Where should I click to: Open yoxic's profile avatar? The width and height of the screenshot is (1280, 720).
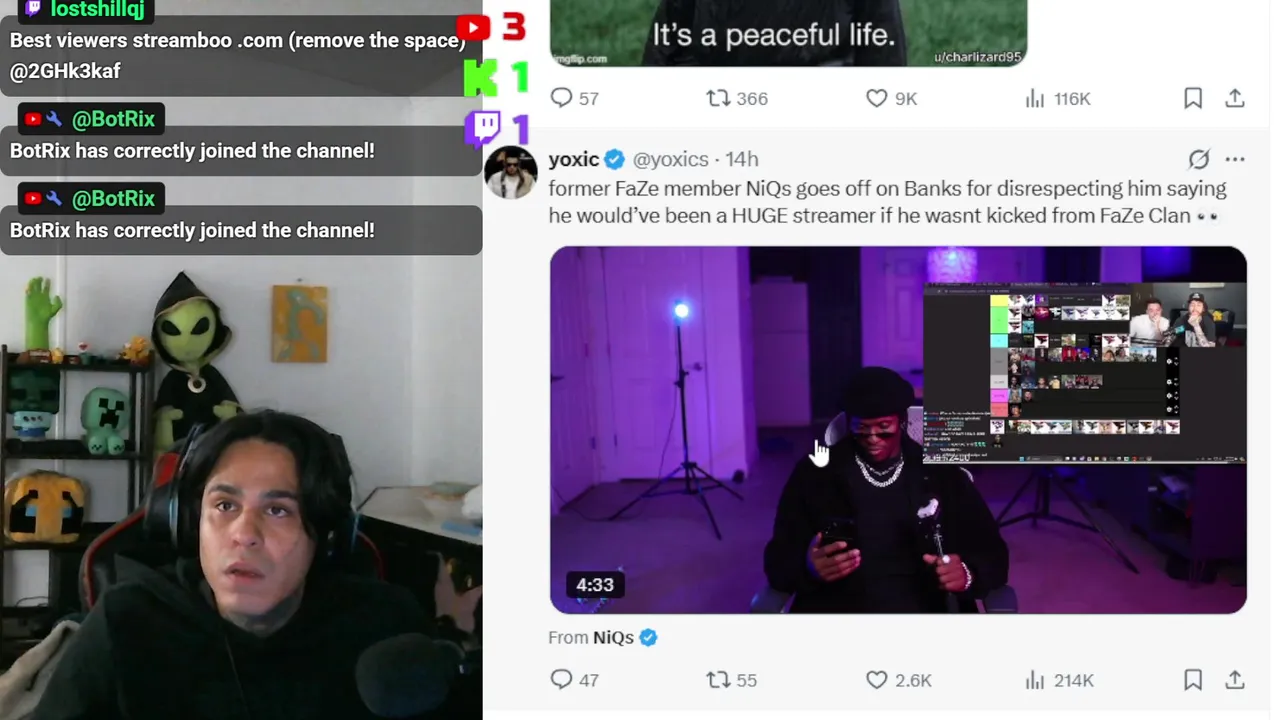pos(511,172)
